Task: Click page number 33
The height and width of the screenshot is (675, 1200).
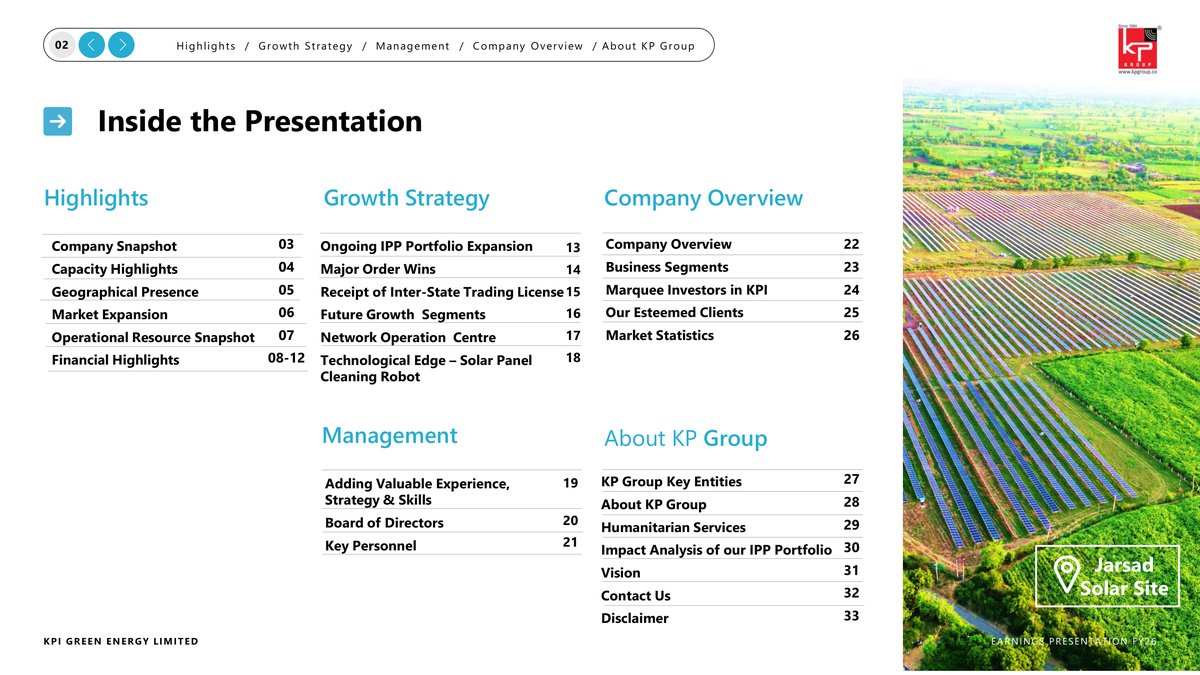Action: pos(851,616)
